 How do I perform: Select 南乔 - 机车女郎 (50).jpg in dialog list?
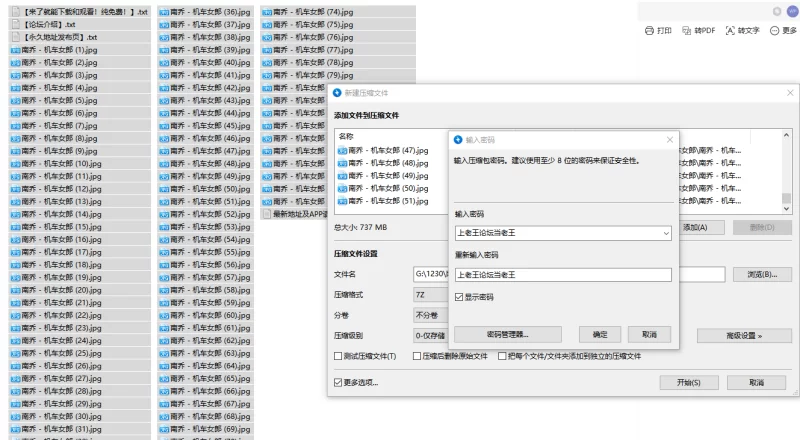coord(383,188)
